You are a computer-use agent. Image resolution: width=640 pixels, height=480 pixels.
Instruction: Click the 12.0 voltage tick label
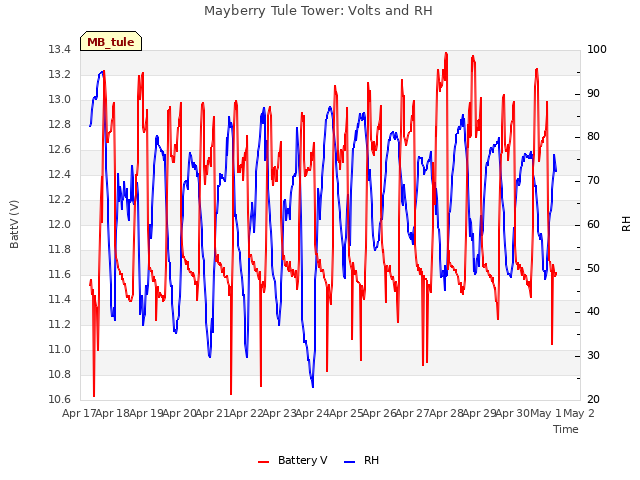pos(60,224)
